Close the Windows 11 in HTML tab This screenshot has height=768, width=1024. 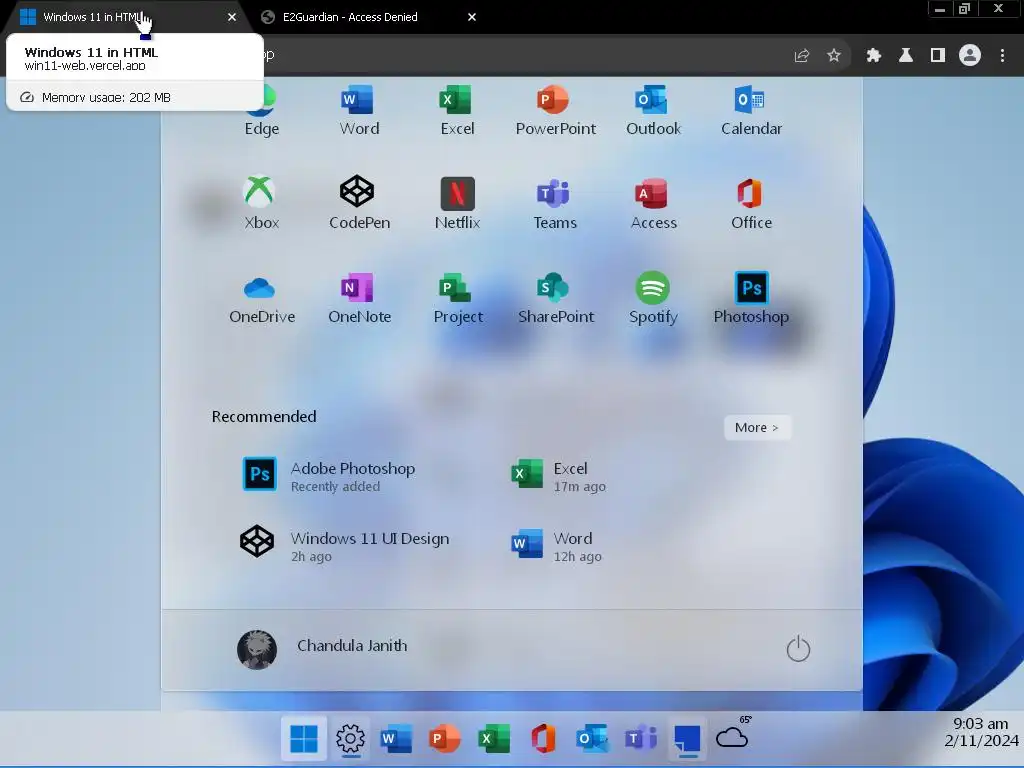pyautogui.click(x=232, y=17)
